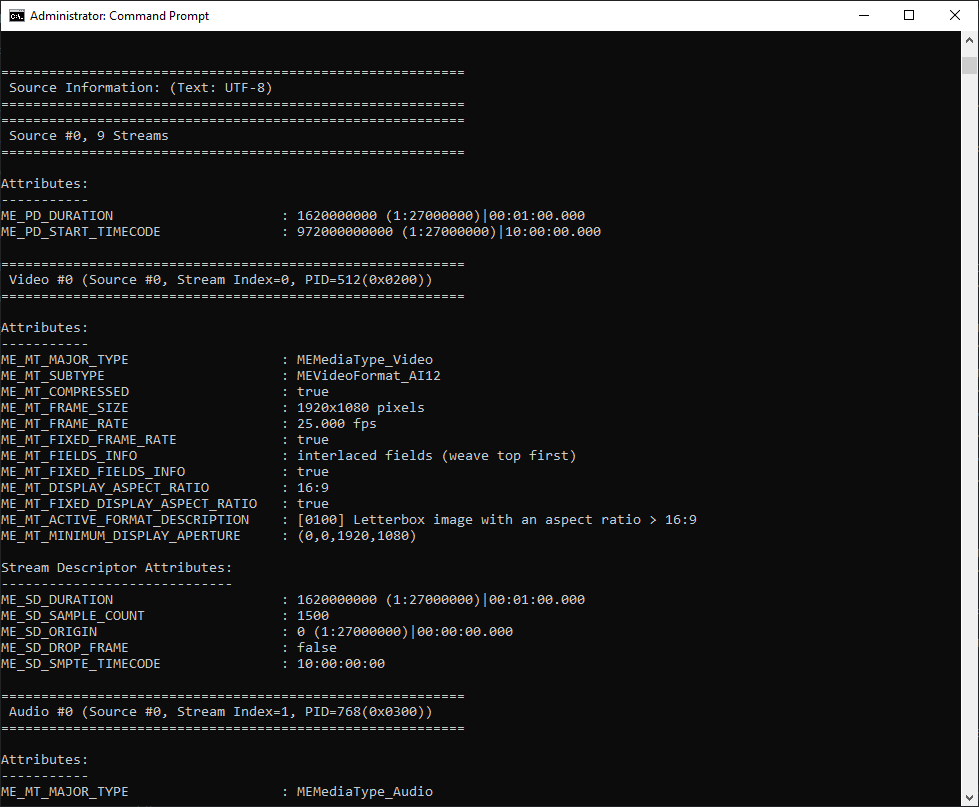979x807 pixels.
Task: Click the ME_SD_DROP_FRAME attribute name
Action: point(64,648)
